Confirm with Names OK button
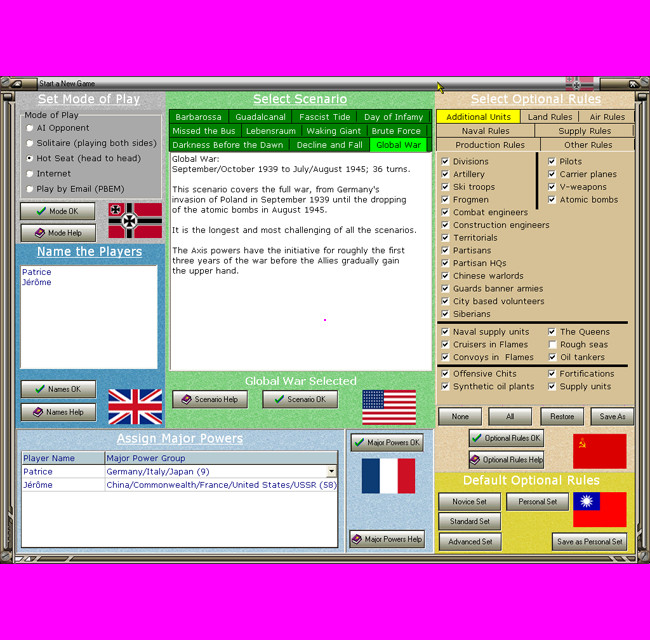 58,389
